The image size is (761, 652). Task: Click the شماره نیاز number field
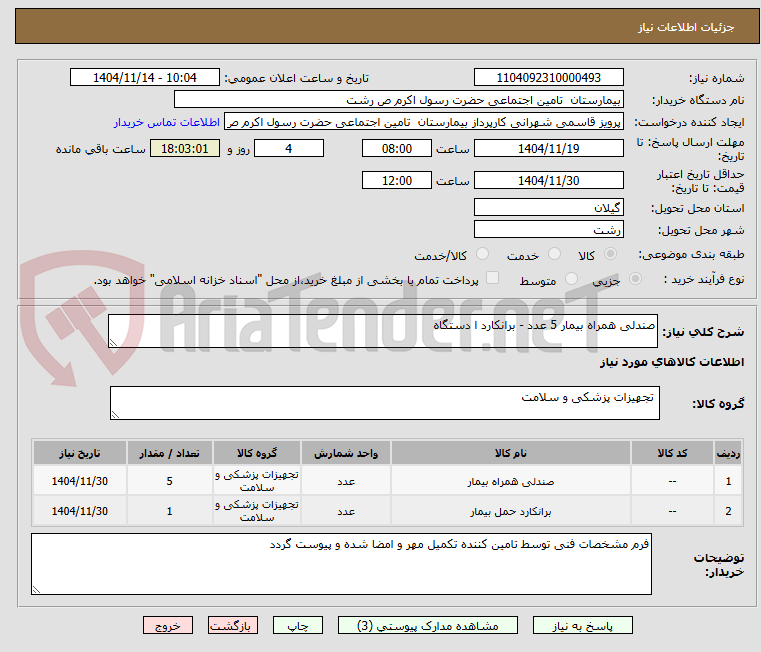click(548, 77)
